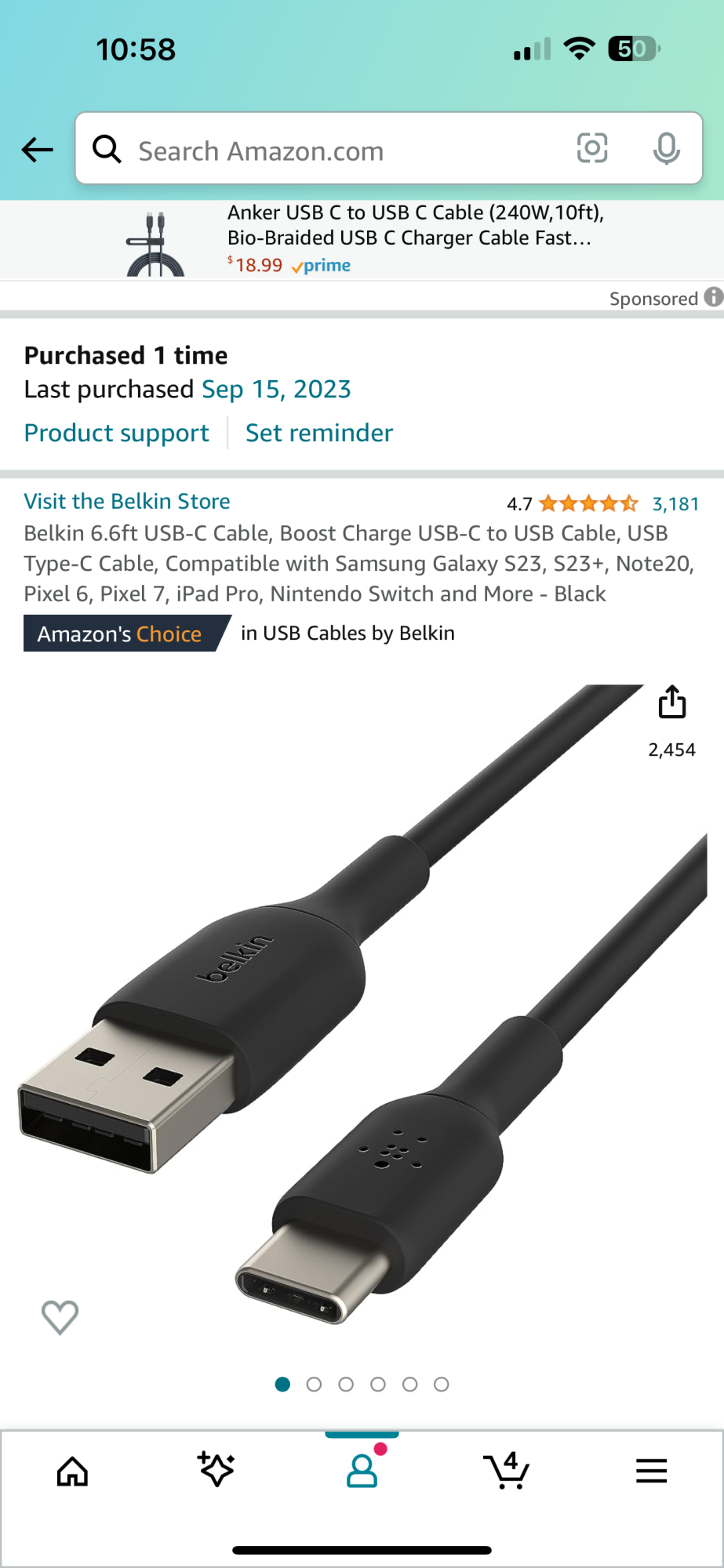Open the 3,181 ratings link
Screen dimensions: 724x1568
coord(675,503)
